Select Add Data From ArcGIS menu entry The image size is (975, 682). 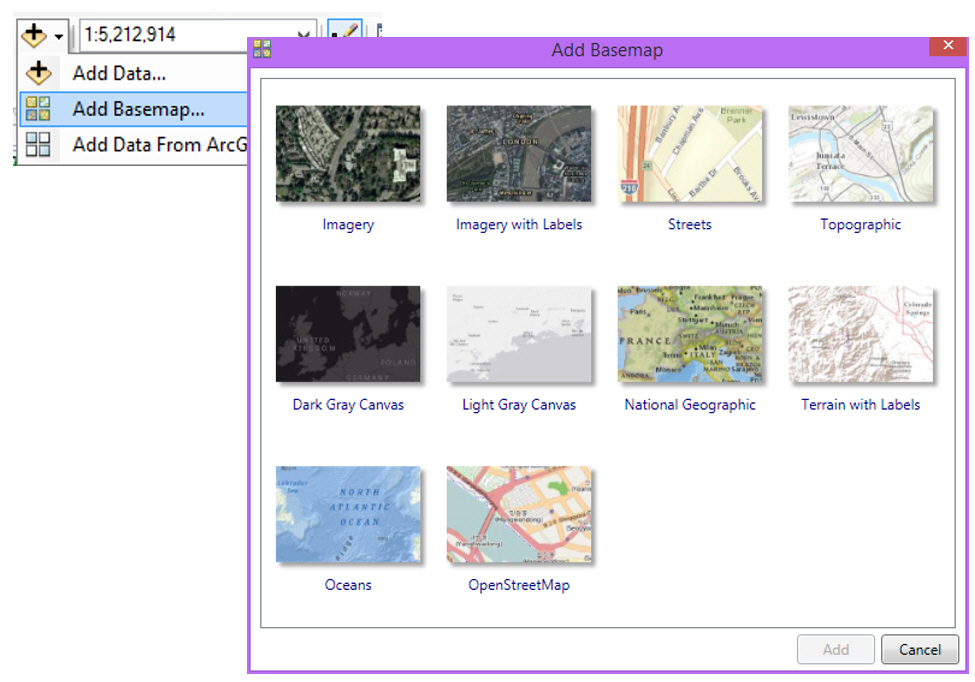[134, 144]
